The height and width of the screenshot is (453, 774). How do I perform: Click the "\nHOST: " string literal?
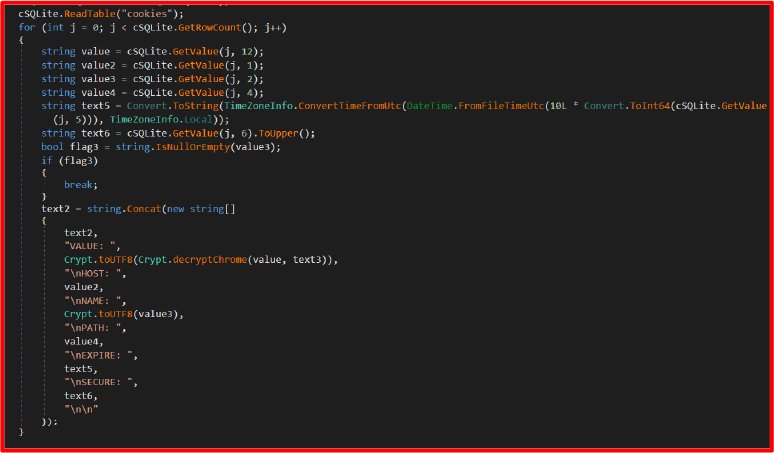(96, 272)
